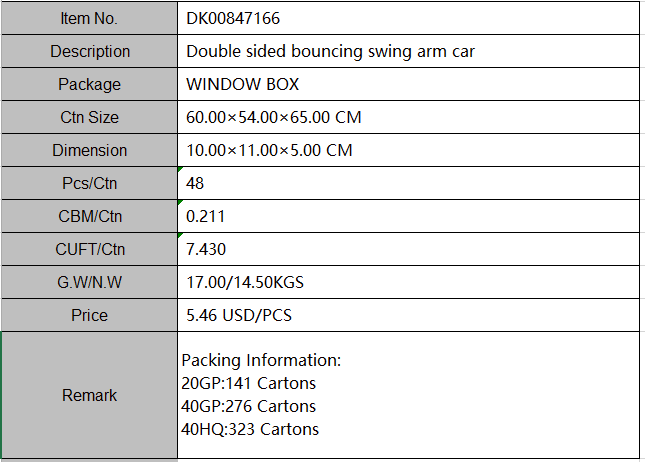Viewport: 645px width, 462px height.
Task: Select the Price label cell
Action: click(x=89, y=315)
